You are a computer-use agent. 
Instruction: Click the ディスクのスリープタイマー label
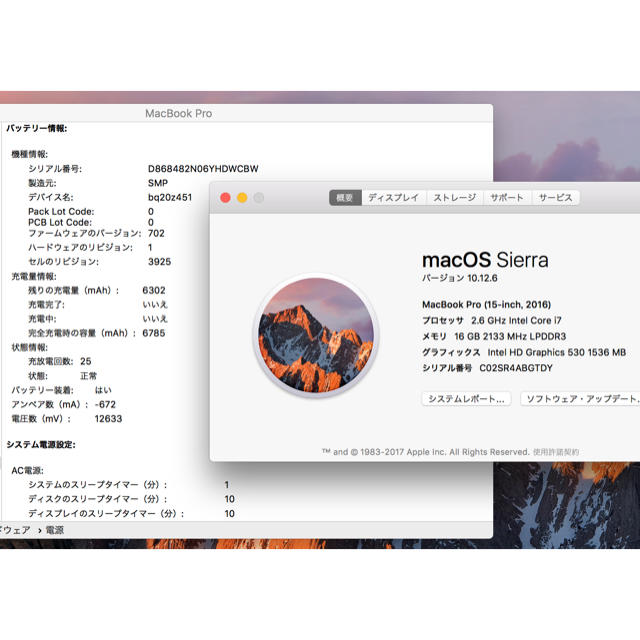(x=98, y=499)
